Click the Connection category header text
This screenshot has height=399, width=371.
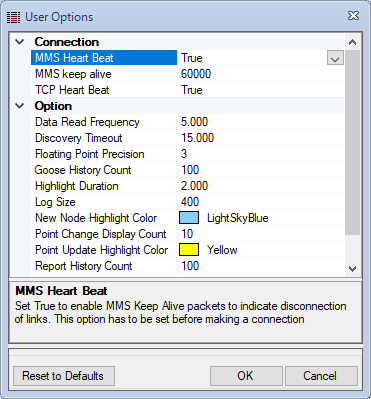click(67, 42)
